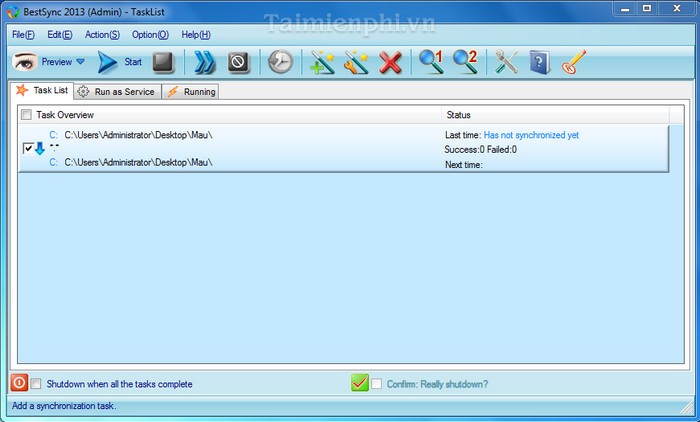700x422 pixels.
Task: Maximize the BestSync window
Action: [647, 9]
